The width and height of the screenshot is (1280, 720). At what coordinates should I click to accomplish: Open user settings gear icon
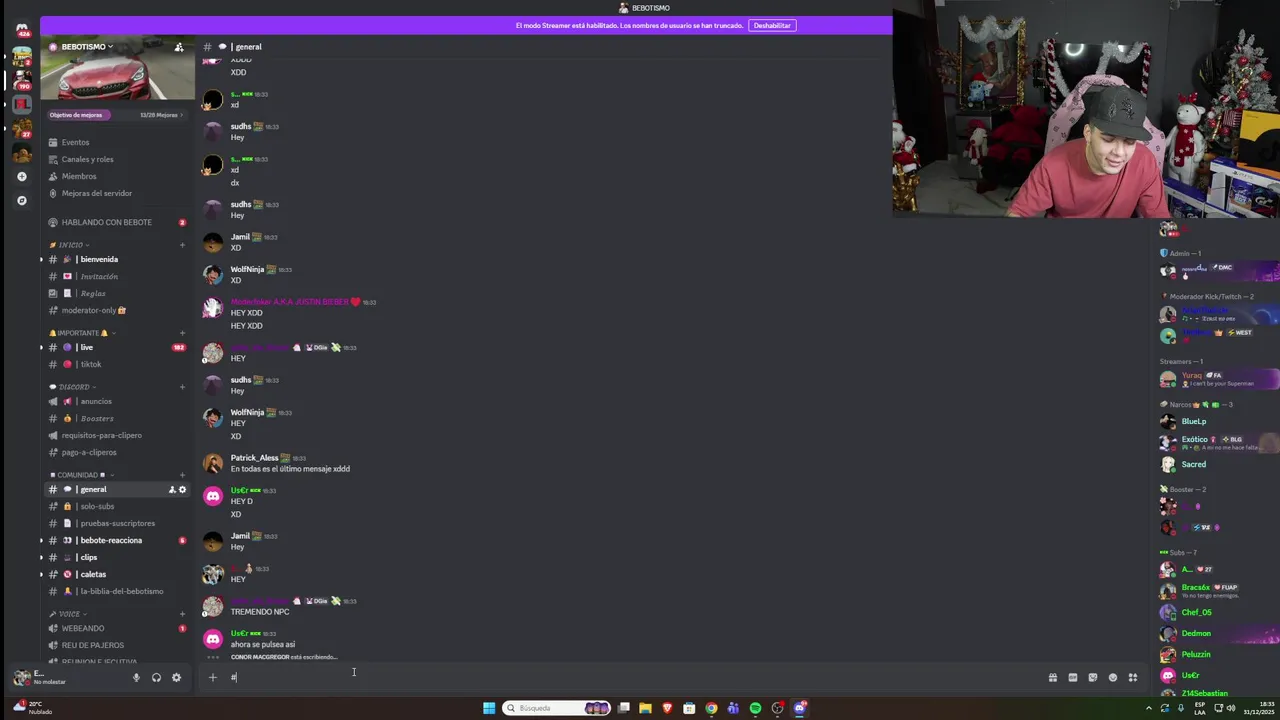tap(176, 677)
